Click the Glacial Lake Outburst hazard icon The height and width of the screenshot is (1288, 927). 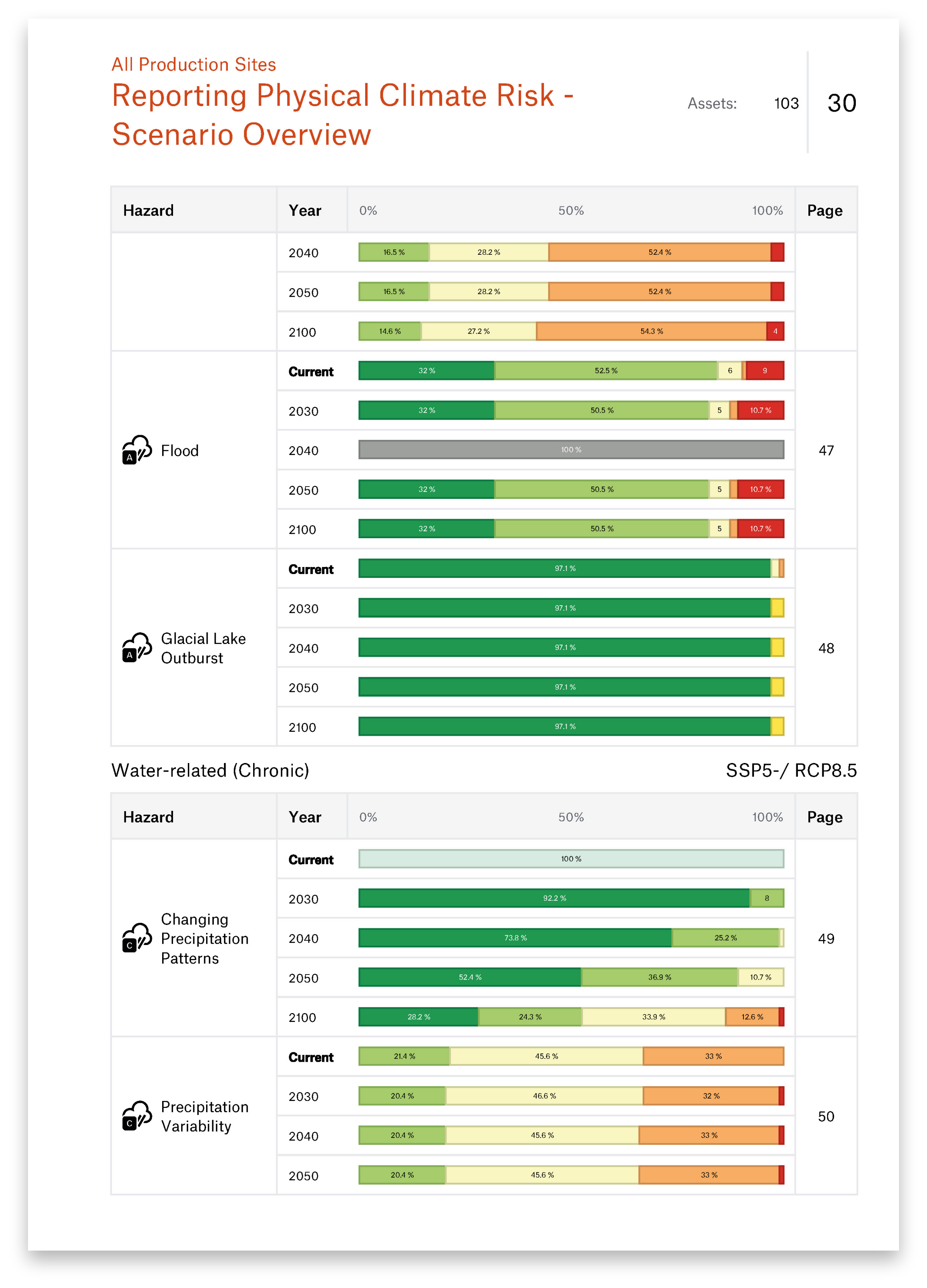(x=137, y=647)
